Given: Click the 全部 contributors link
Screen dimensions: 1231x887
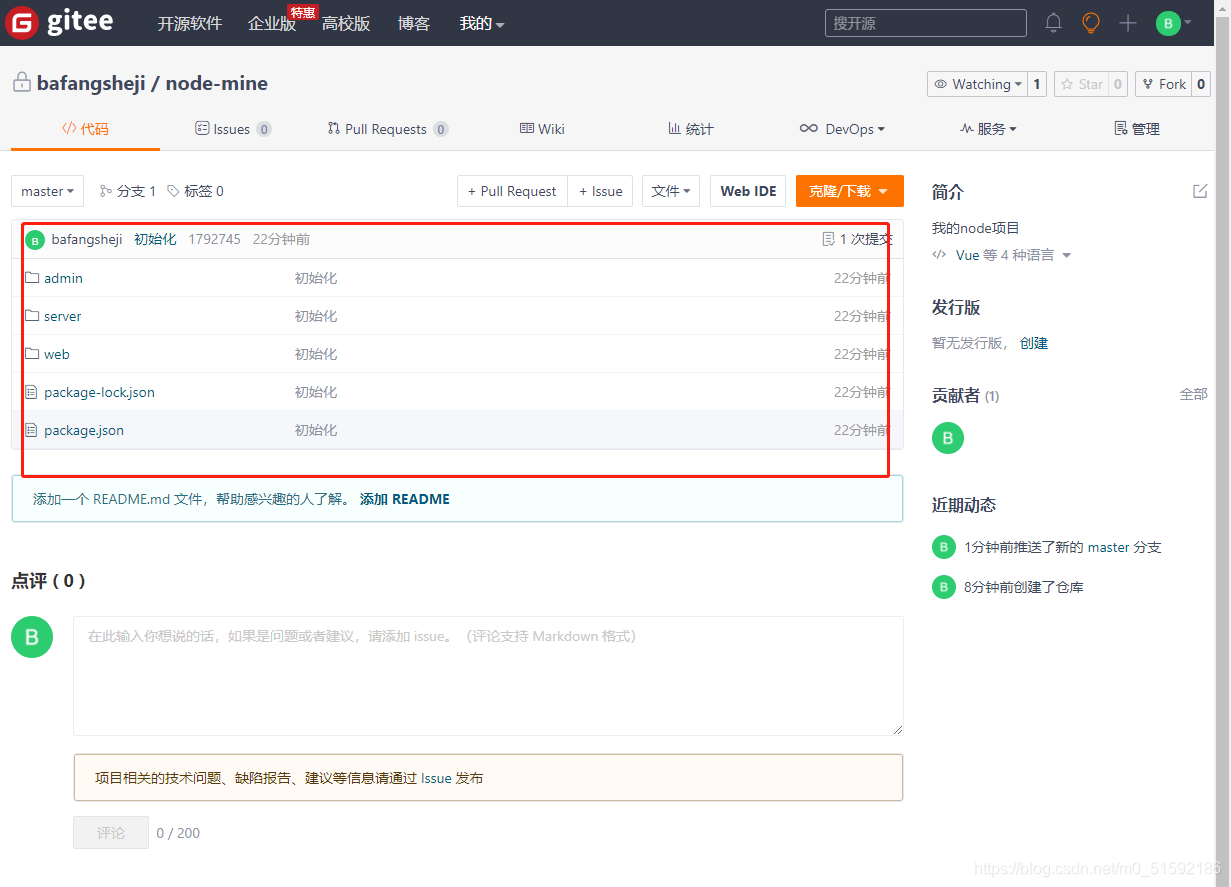Looking at the screenshot, I should point(1193,394).
